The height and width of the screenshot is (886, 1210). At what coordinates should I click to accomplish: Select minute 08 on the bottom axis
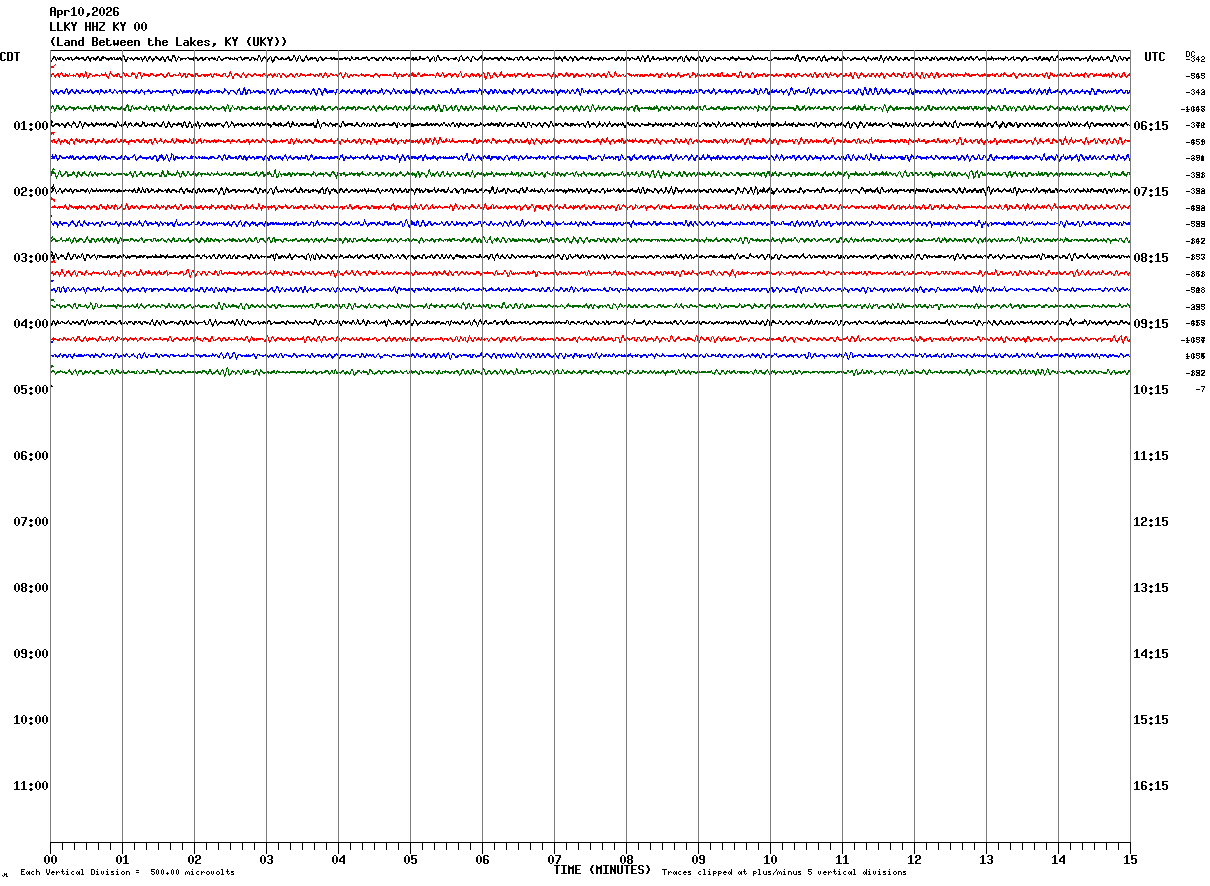[626, 860]
